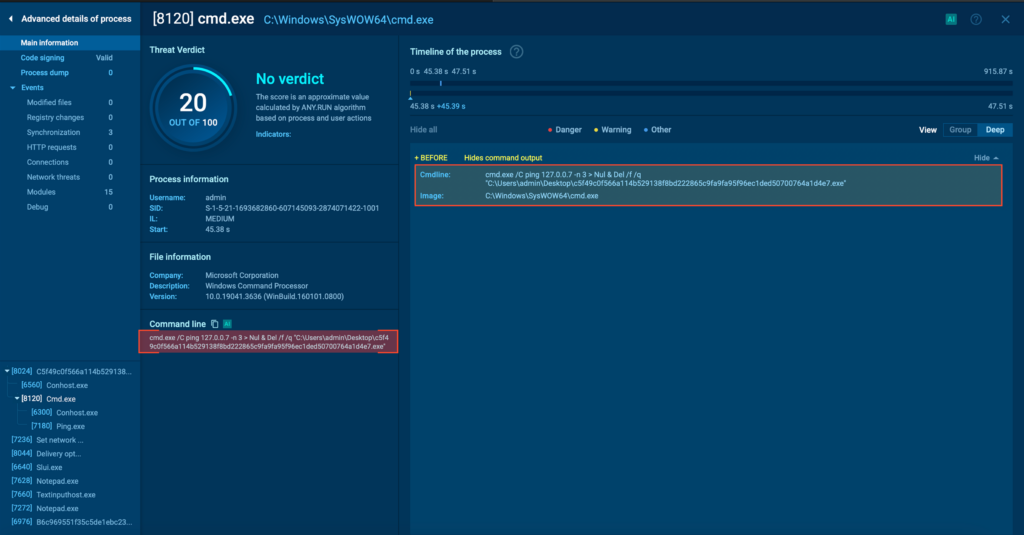Screen dimensions: 1024x535
Task: Collapse the 8024 parent process node
Action: [x=7, y=371]
